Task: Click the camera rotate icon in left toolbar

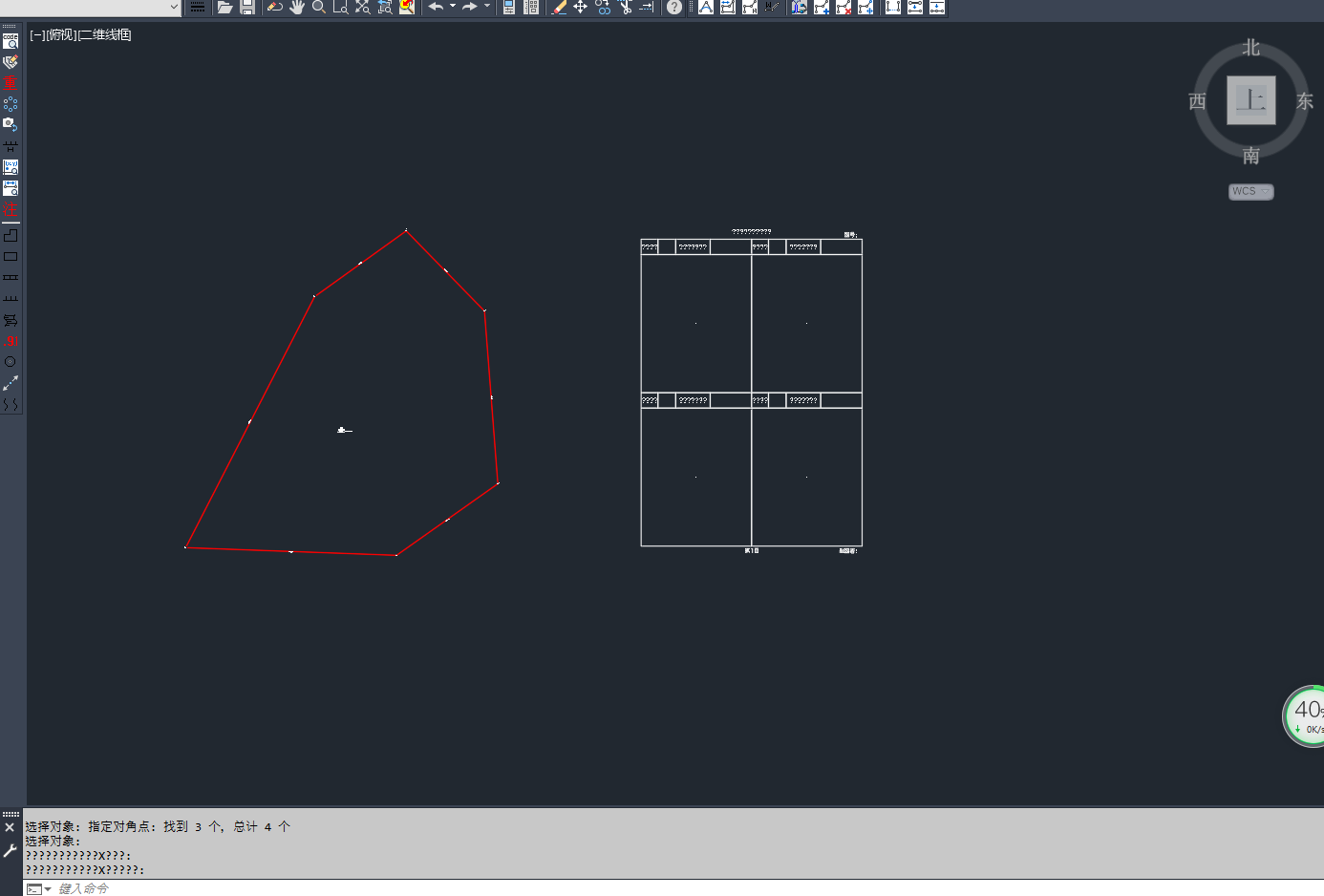Action: click(x=11, y=124)
